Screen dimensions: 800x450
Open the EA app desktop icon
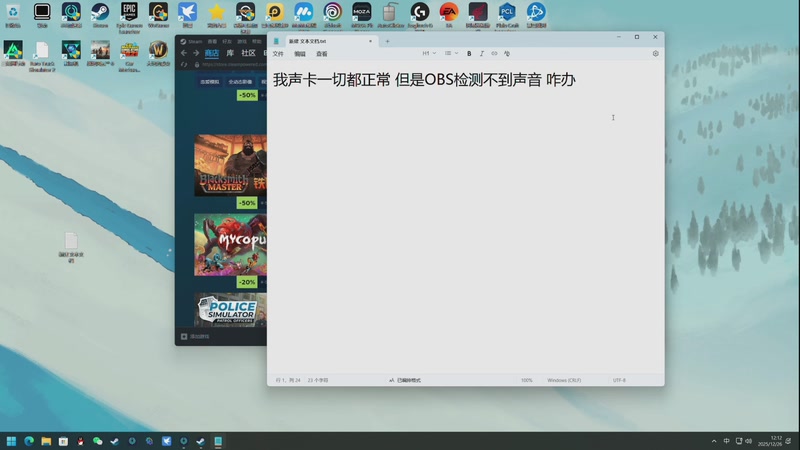449,15
